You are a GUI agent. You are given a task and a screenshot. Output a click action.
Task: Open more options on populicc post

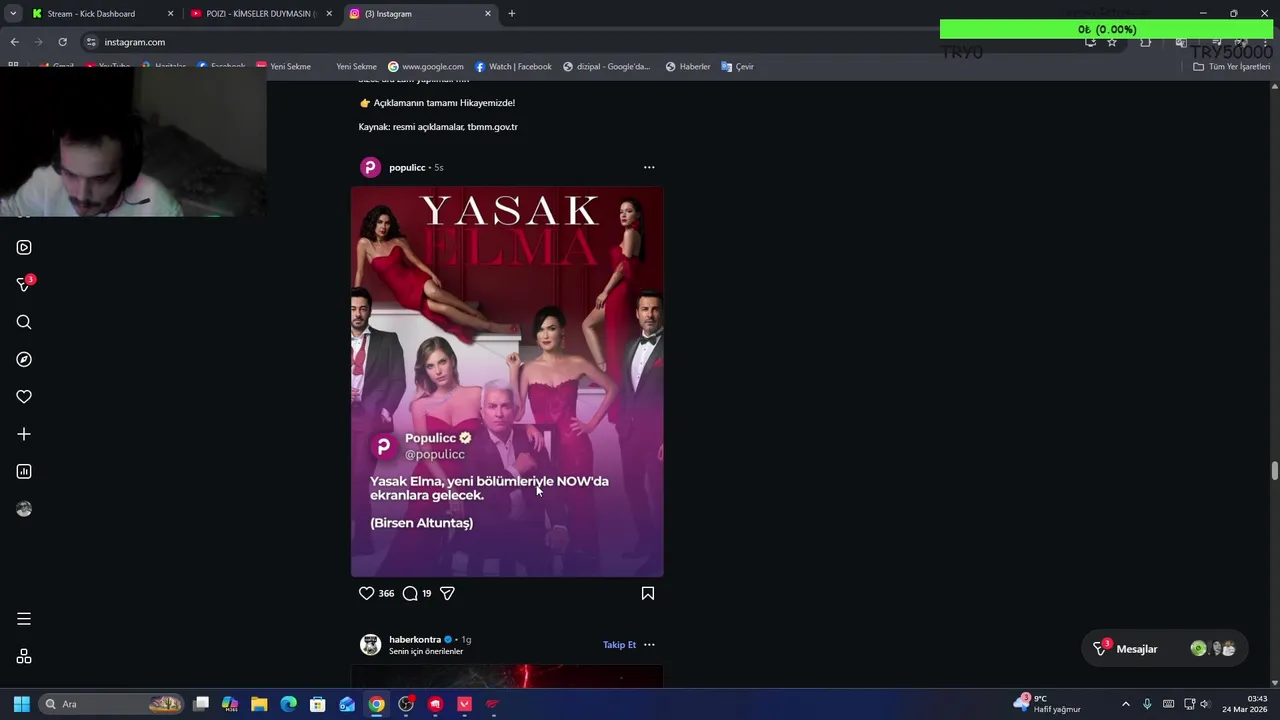tap(649, 167)
